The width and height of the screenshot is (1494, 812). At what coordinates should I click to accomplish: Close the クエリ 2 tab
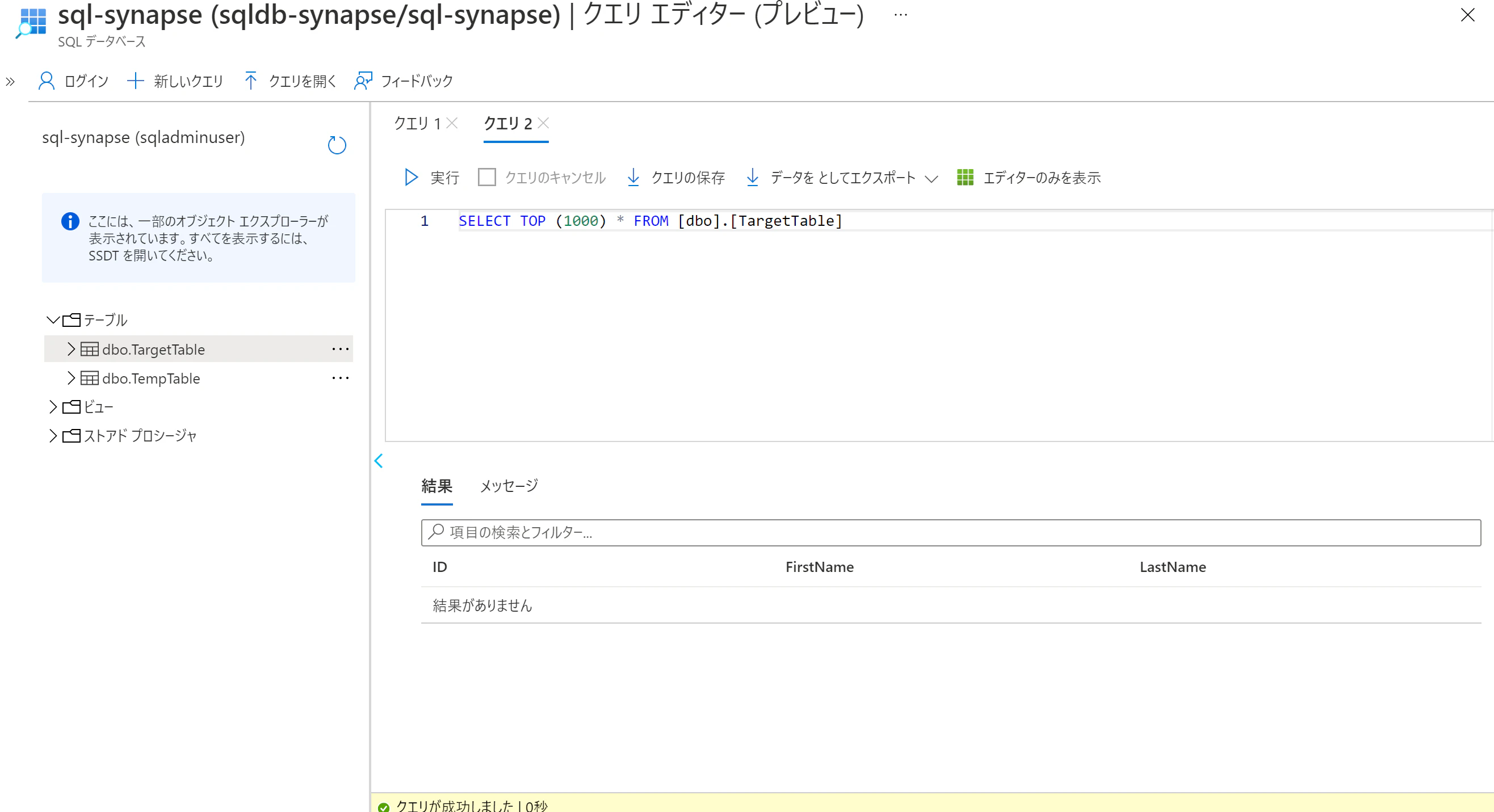543,123
